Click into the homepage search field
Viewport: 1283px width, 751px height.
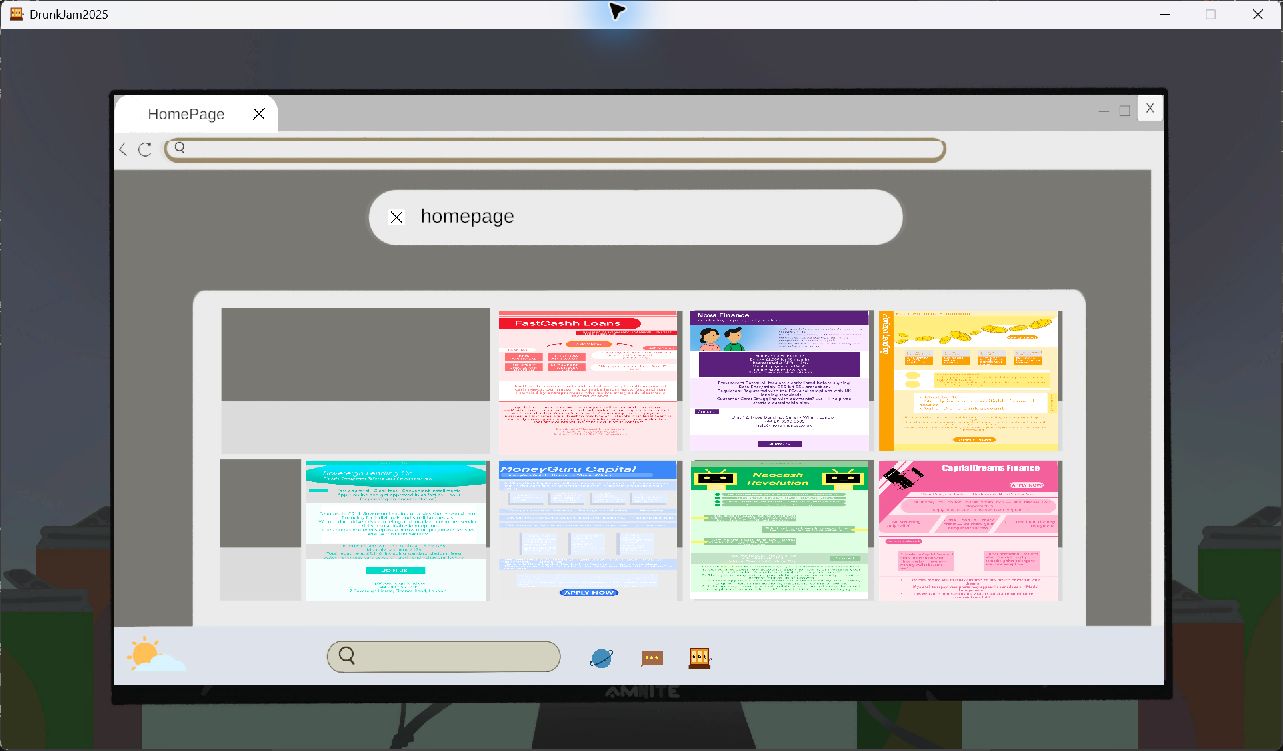[635, 217]
